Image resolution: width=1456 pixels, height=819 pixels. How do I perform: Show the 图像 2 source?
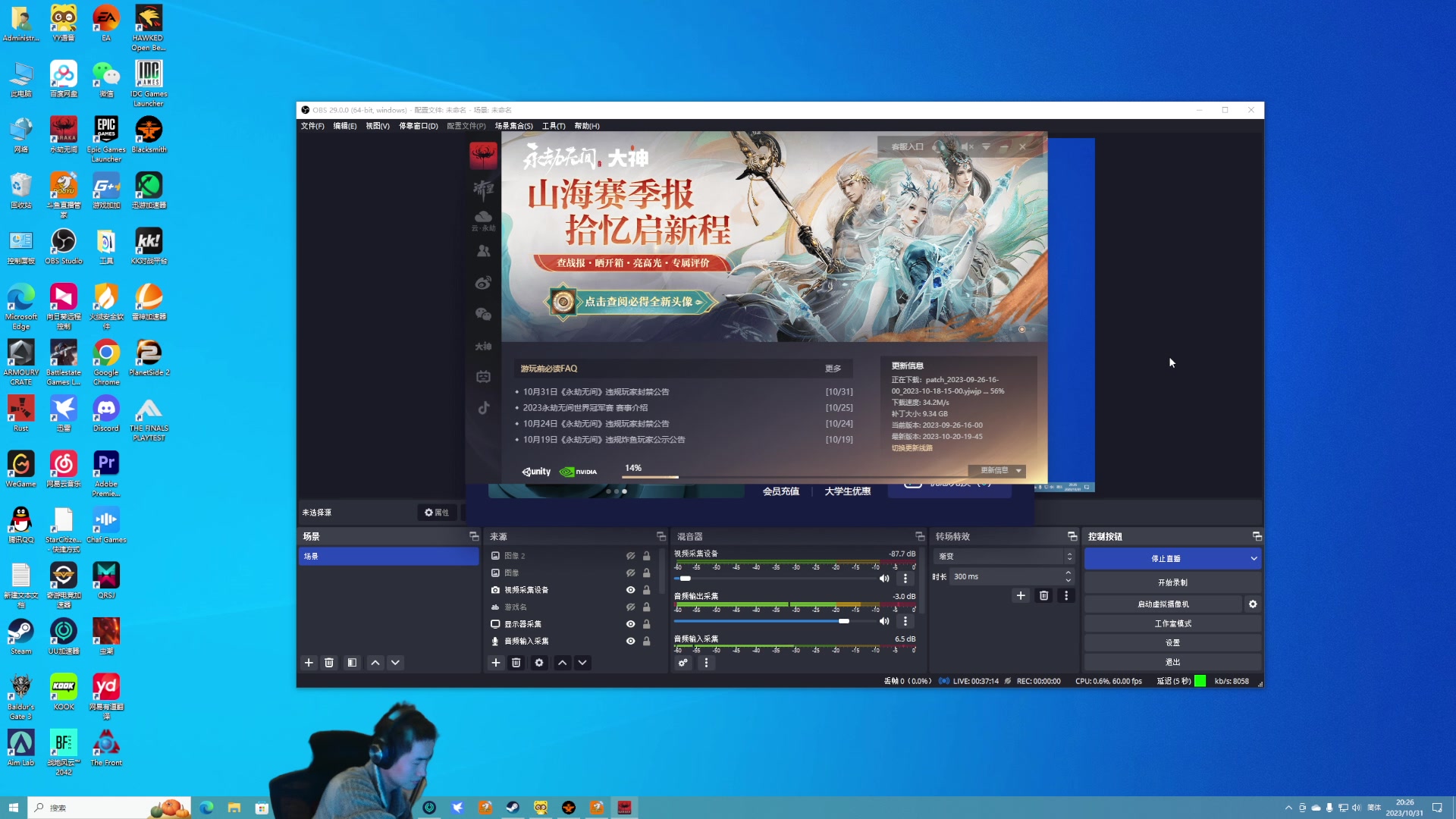click(630, 556)
